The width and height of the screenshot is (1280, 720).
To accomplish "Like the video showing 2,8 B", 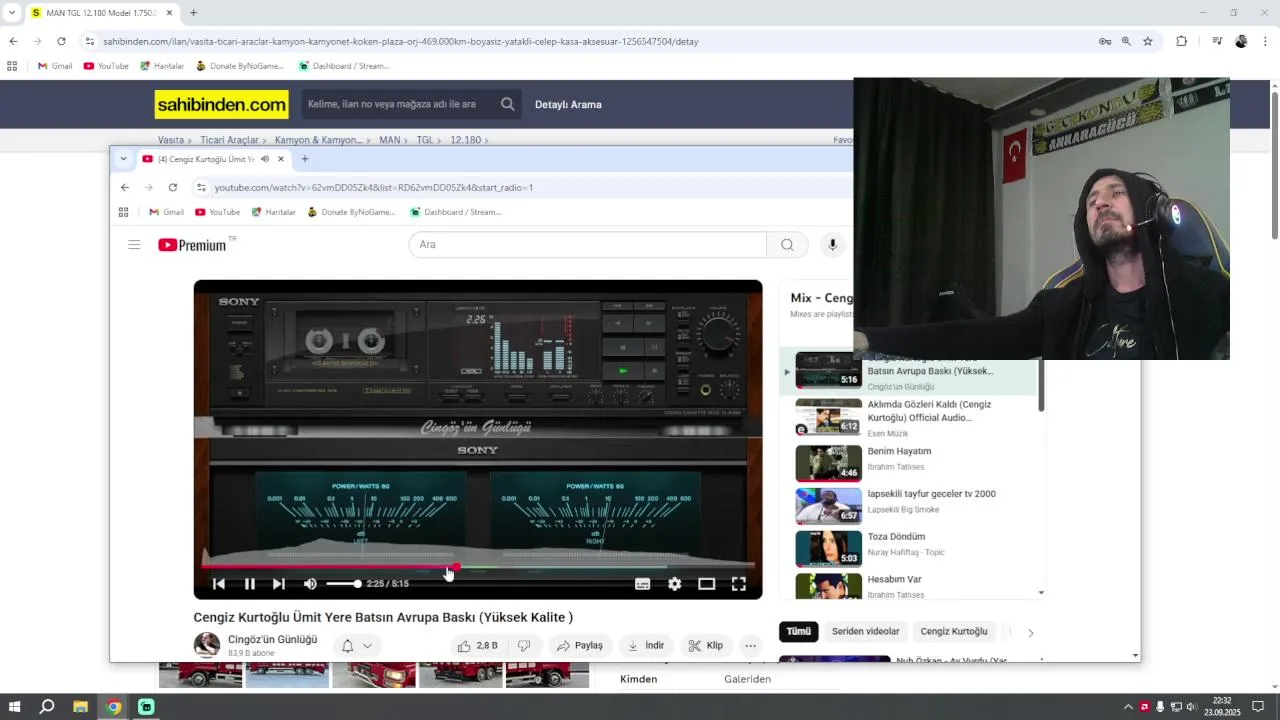I will pos(478,646).
